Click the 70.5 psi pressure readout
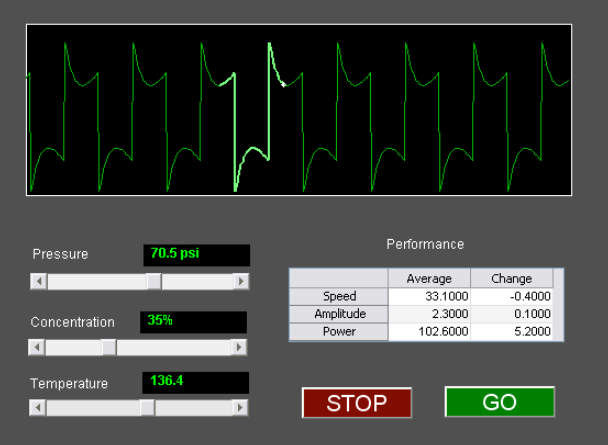 coord(196,254)
